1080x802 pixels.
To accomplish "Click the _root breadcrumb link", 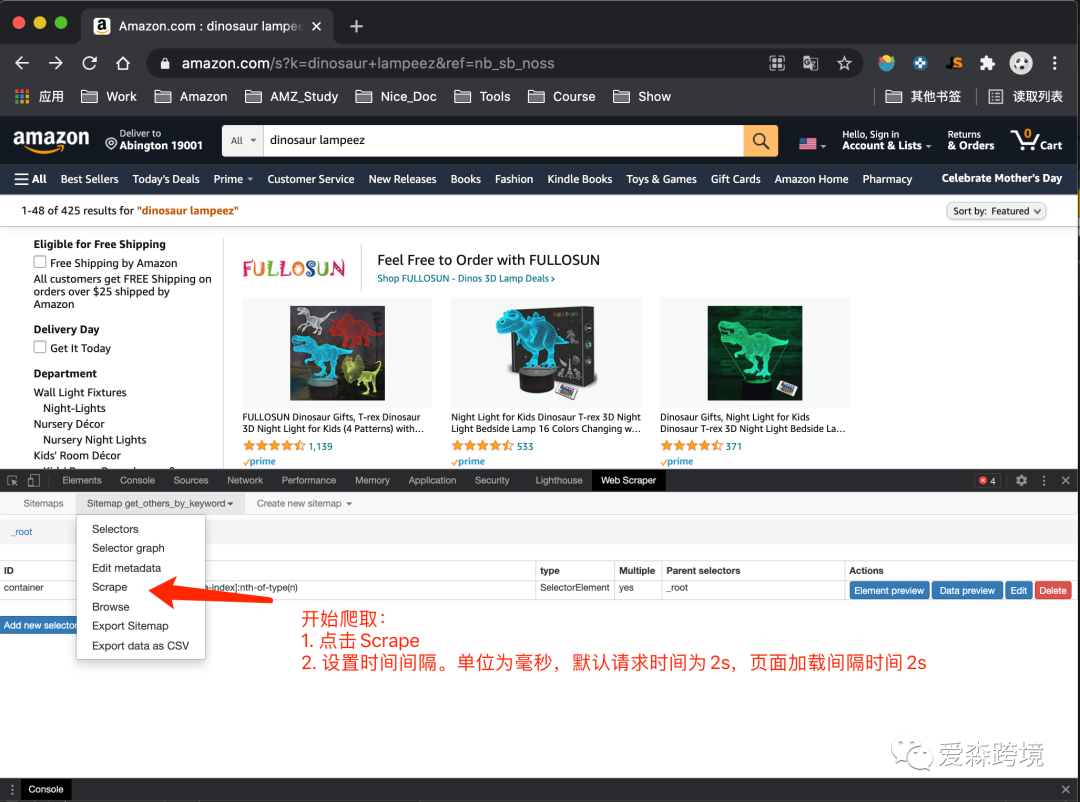I will tap(21, 532).
